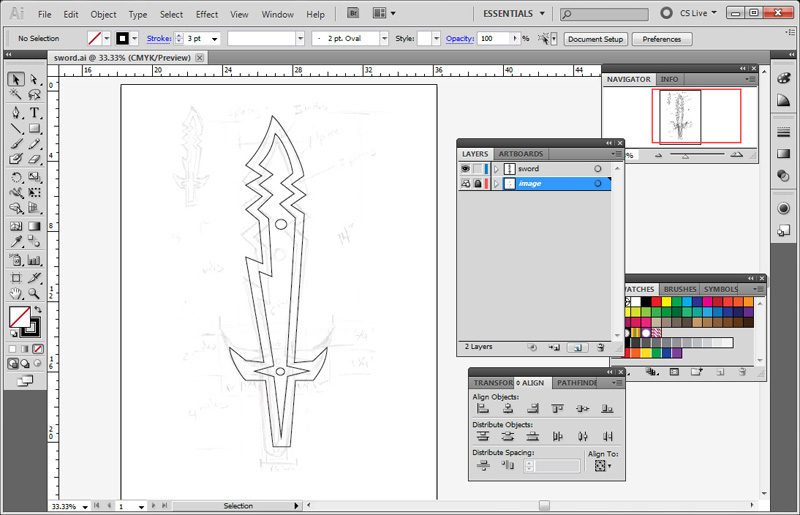Click the Document Setup button

coord(595,39)
